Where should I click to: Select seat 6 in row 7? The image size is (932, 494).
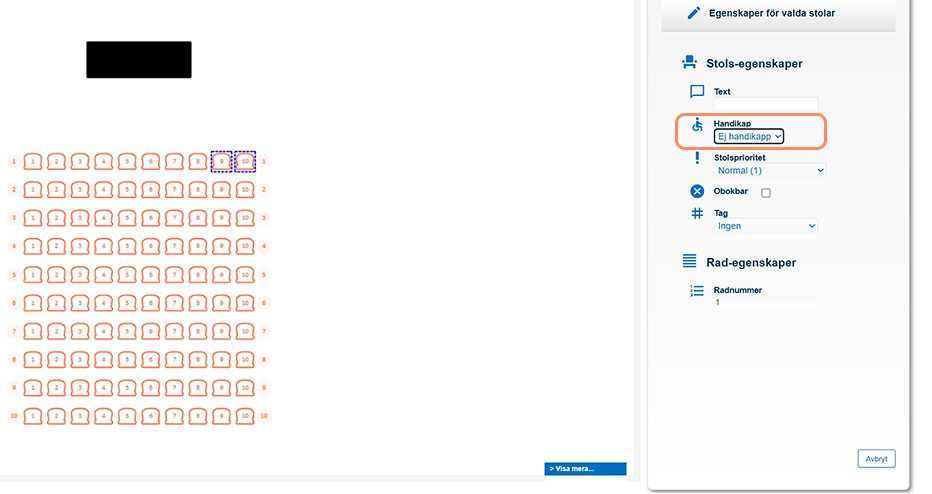tap(150, 331)
